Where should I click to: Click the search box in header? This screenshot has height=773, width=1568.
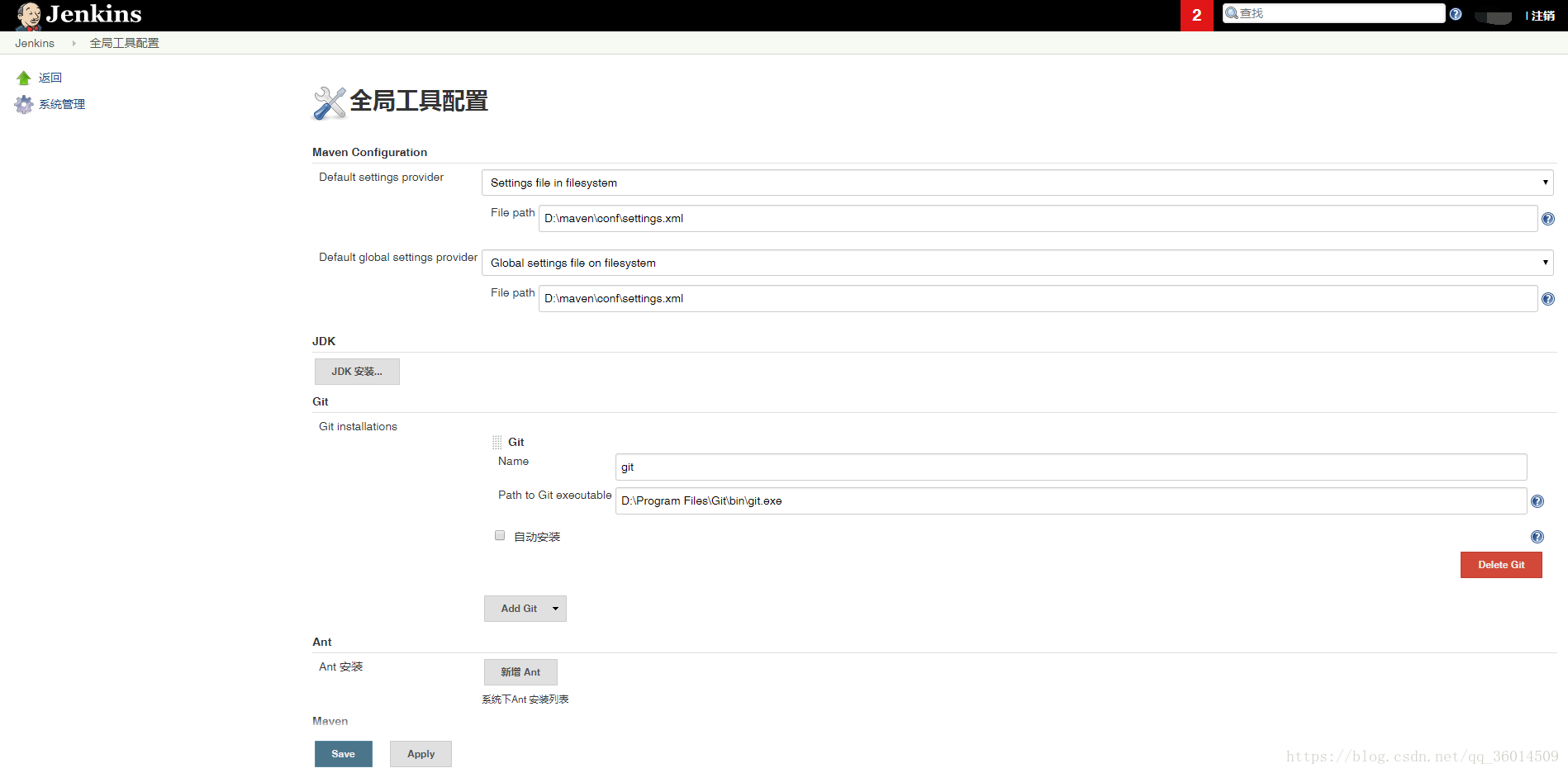1333,13
